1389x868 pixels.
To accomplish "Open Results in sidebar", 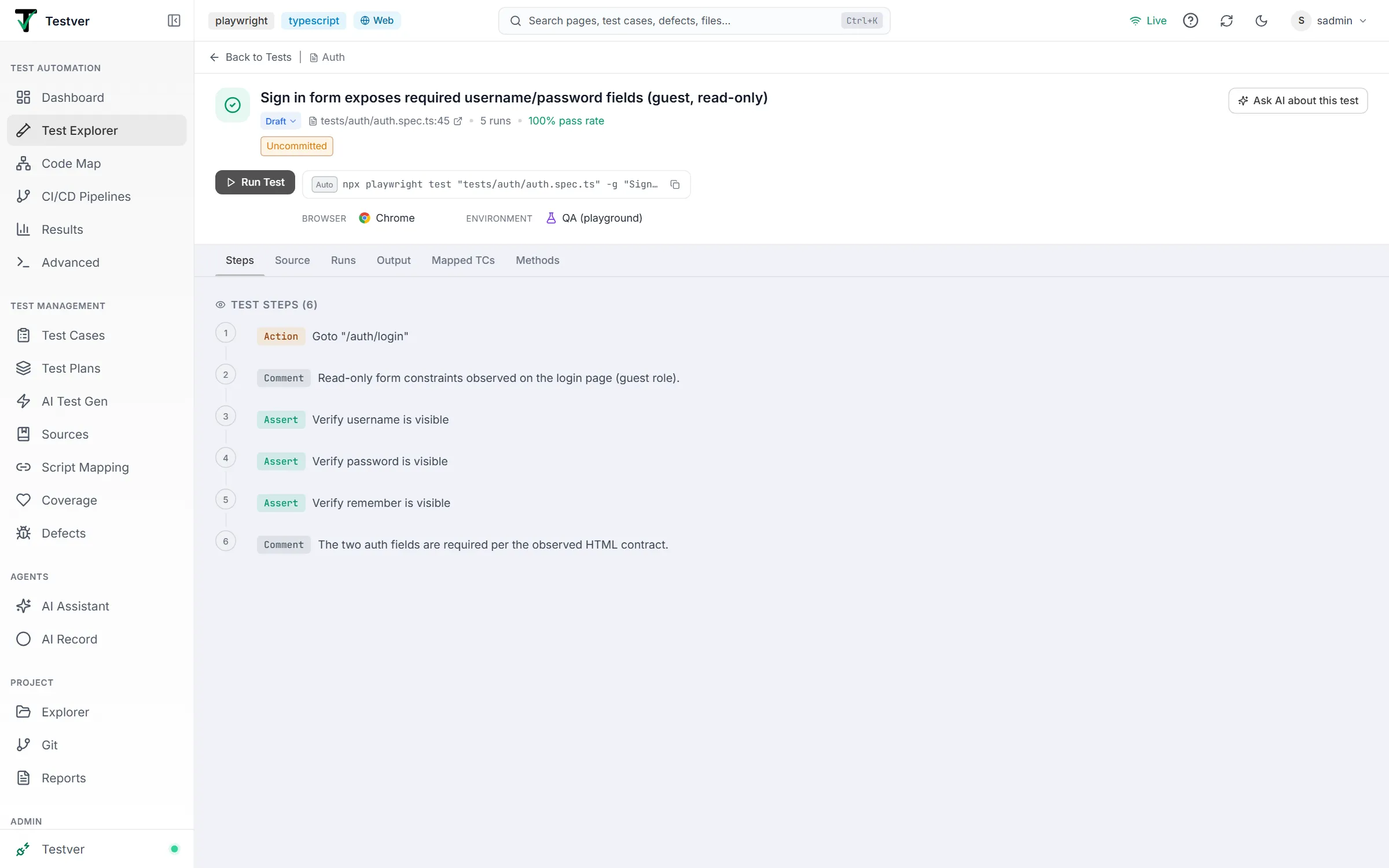I will pyautogui.click(x=97, y=229).
